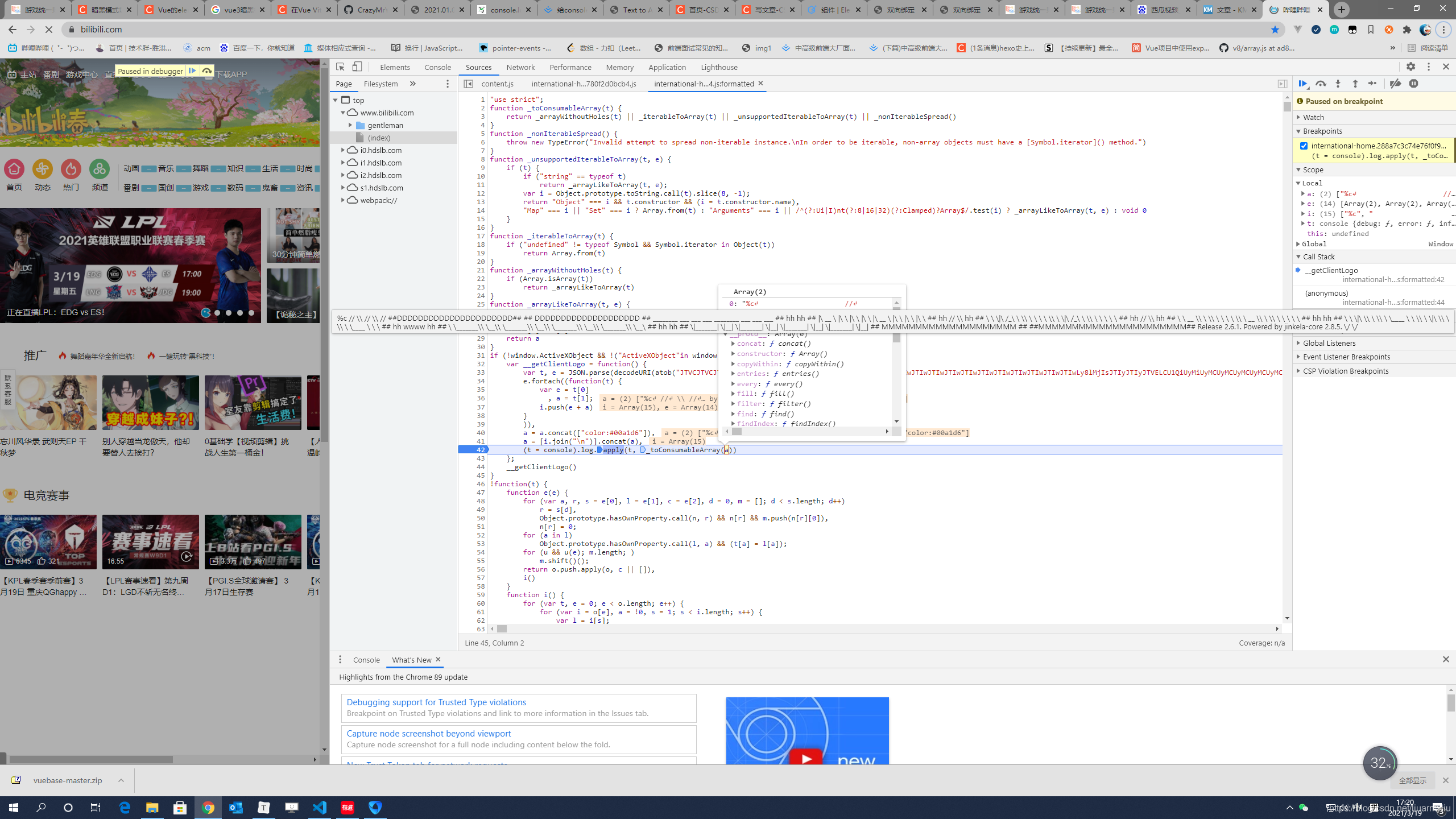The image size is (1456, 819).
Task: Switch to the Network tab
Action: point(520,67)
